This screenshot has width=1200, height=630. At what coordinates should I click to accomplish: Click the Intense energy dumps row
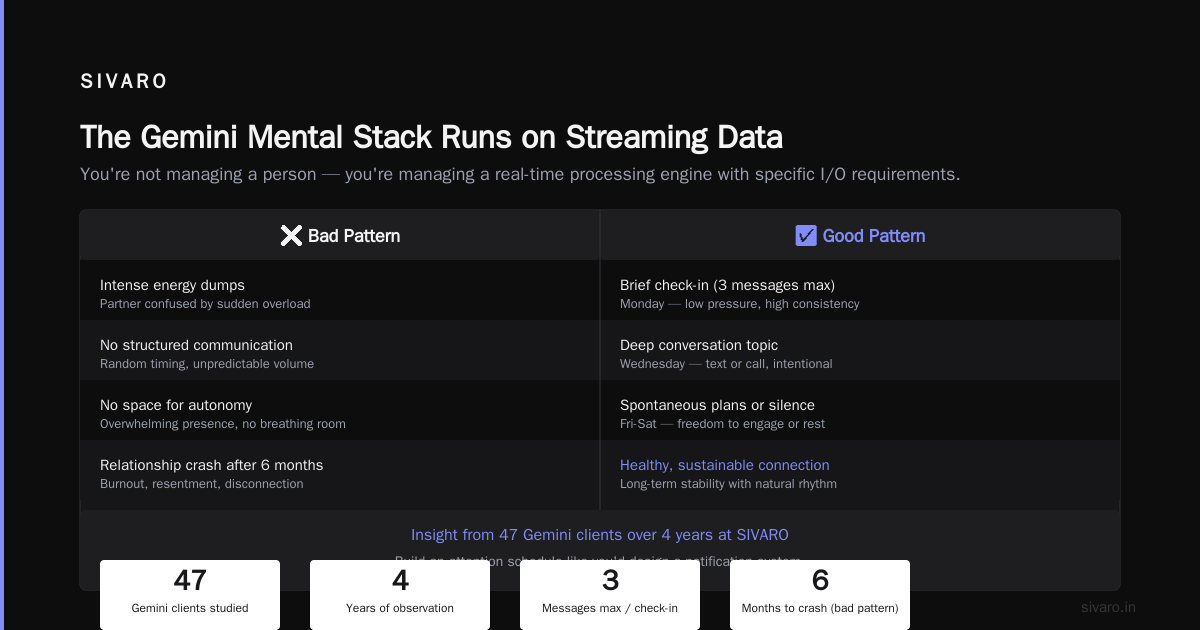340,290
